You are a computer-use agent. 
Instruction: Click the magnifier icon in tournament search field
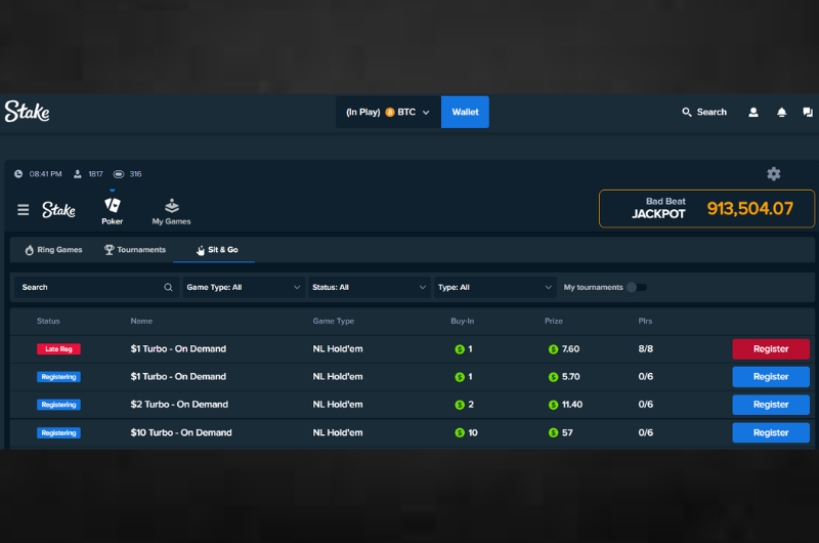coord(168,287)
